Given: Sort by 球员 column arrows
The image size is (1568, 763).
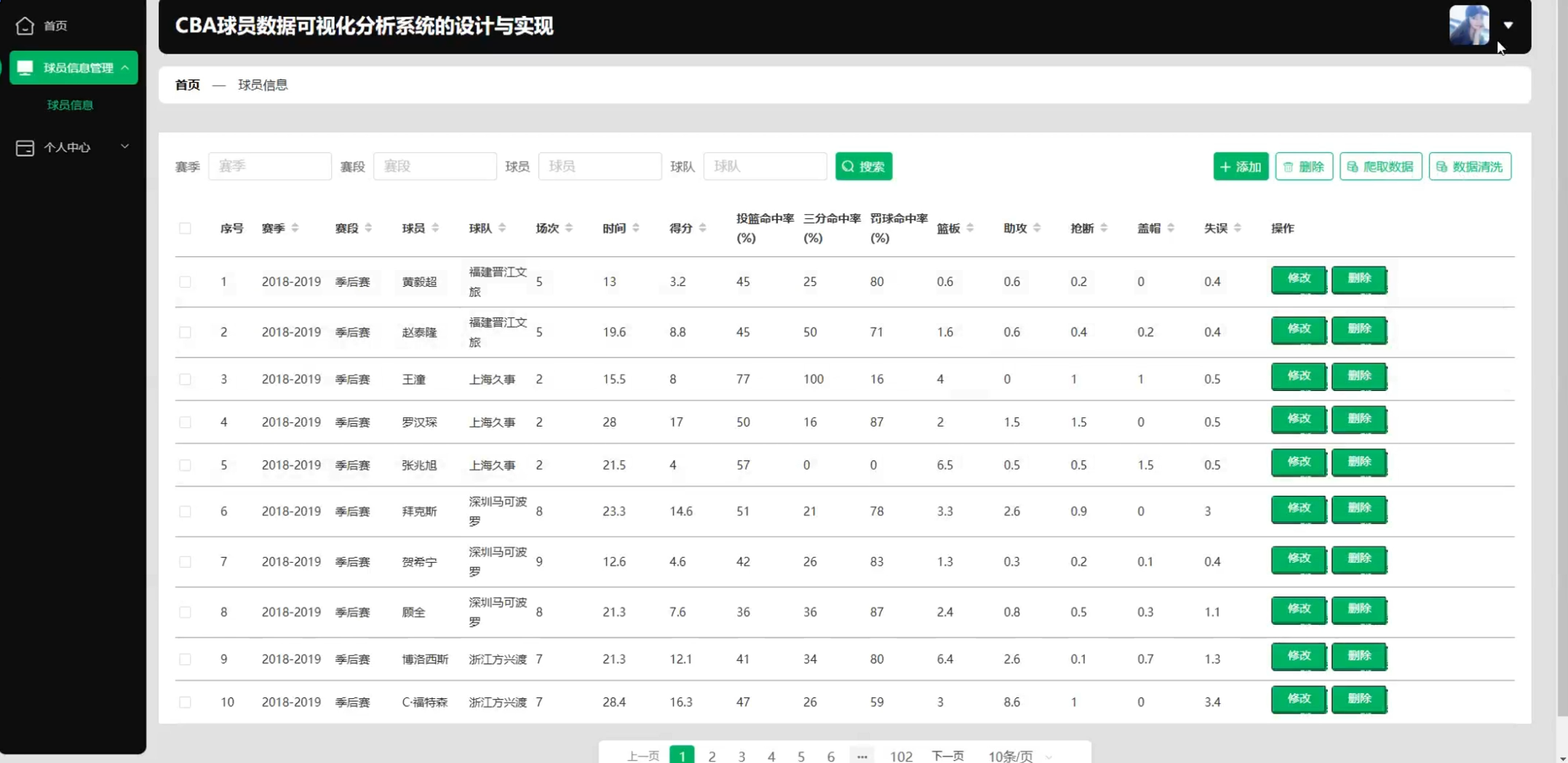Looking at the screenshot, I should (435, 228).
